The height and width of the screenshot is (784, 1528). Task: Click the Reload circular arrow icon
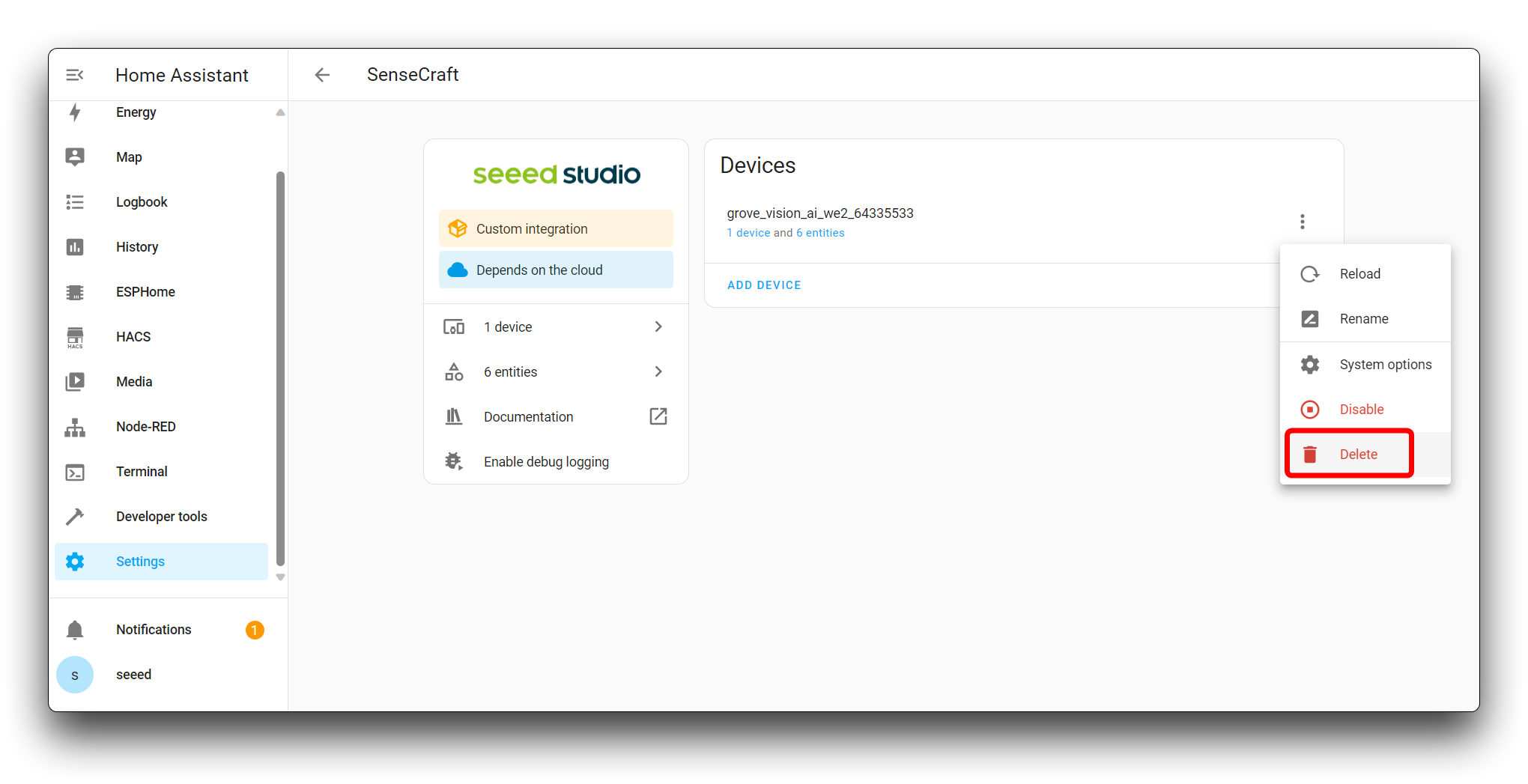1310,274
